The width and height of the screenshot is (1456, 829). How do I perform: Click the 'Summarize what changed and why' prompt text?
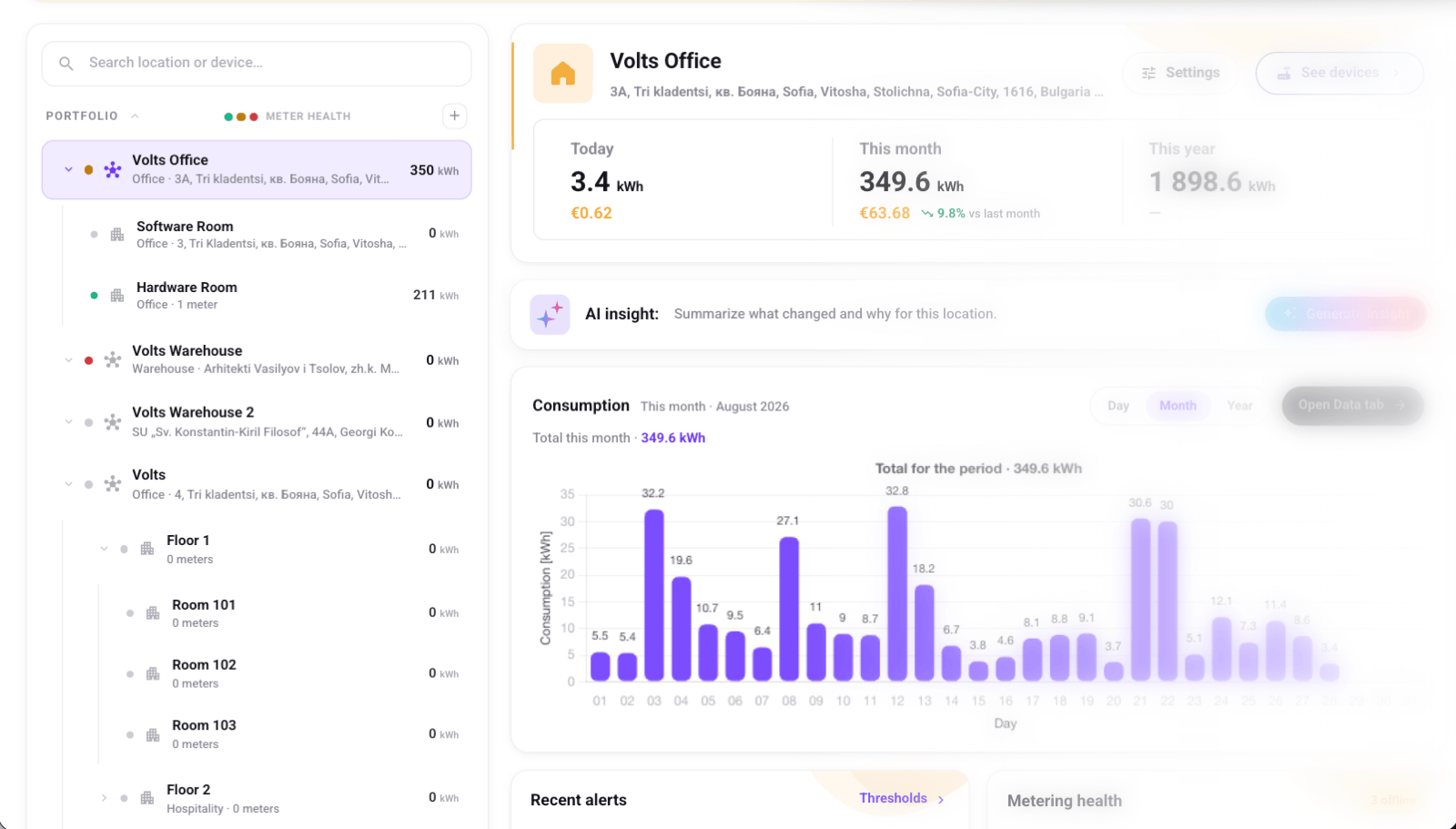[835, 314]
